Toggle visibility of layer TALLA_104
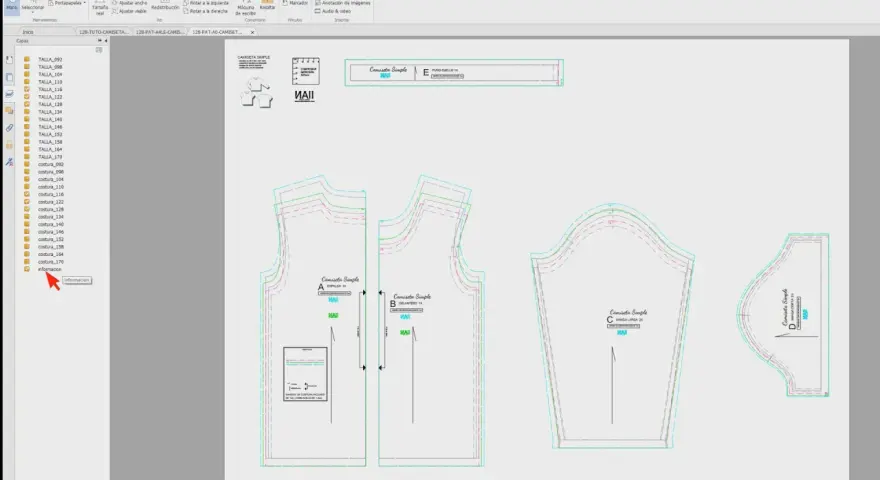Image resolution: width=880 pixels, height=480 pixels. [26, 74]
